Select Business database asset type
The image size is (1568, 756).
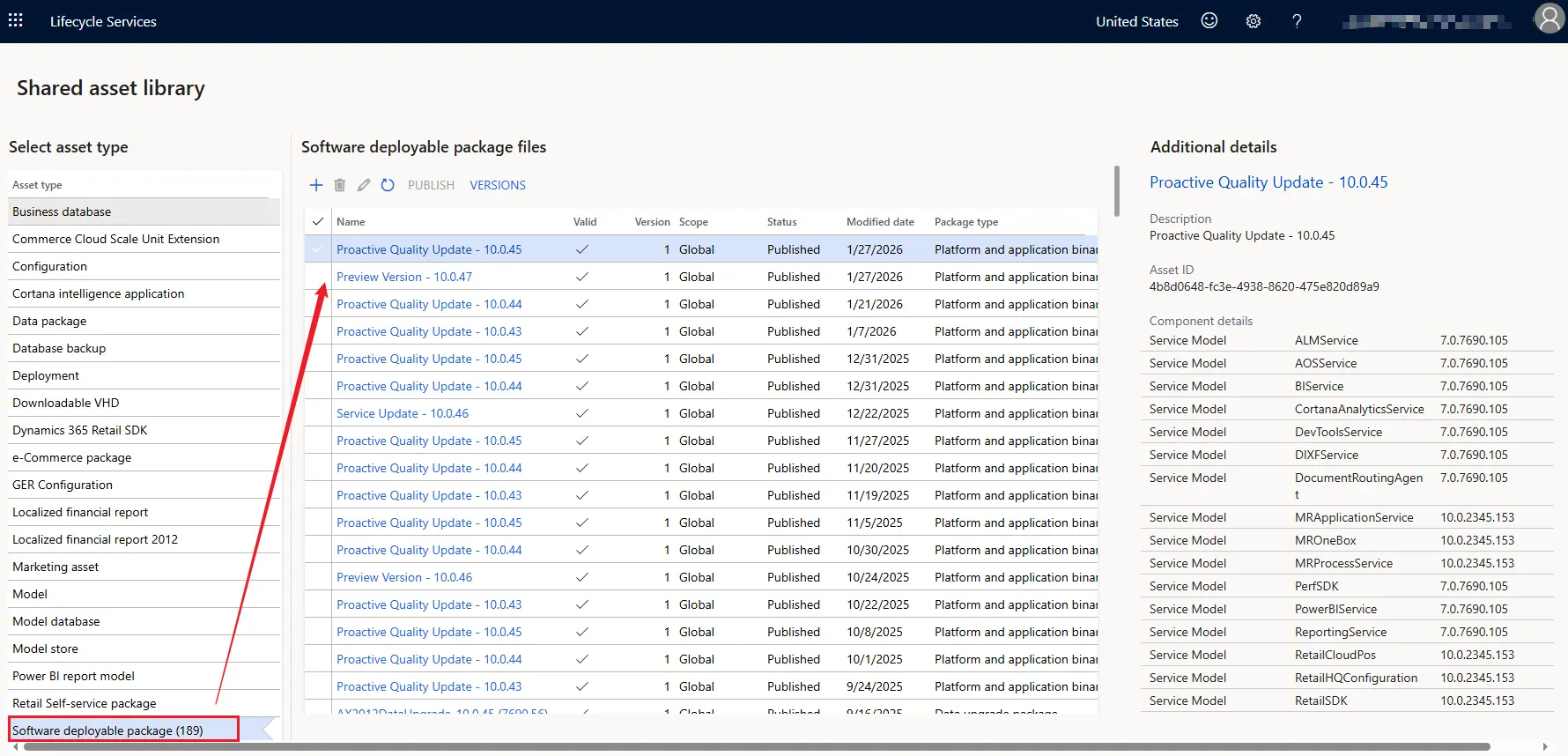coord(144,211)
